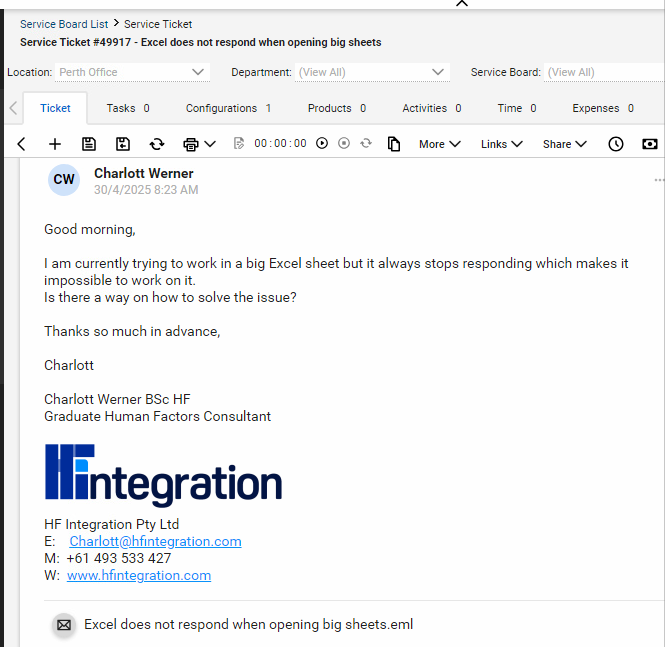
Task: Switch to the Products tab
Action: click(x=337, y=108)
